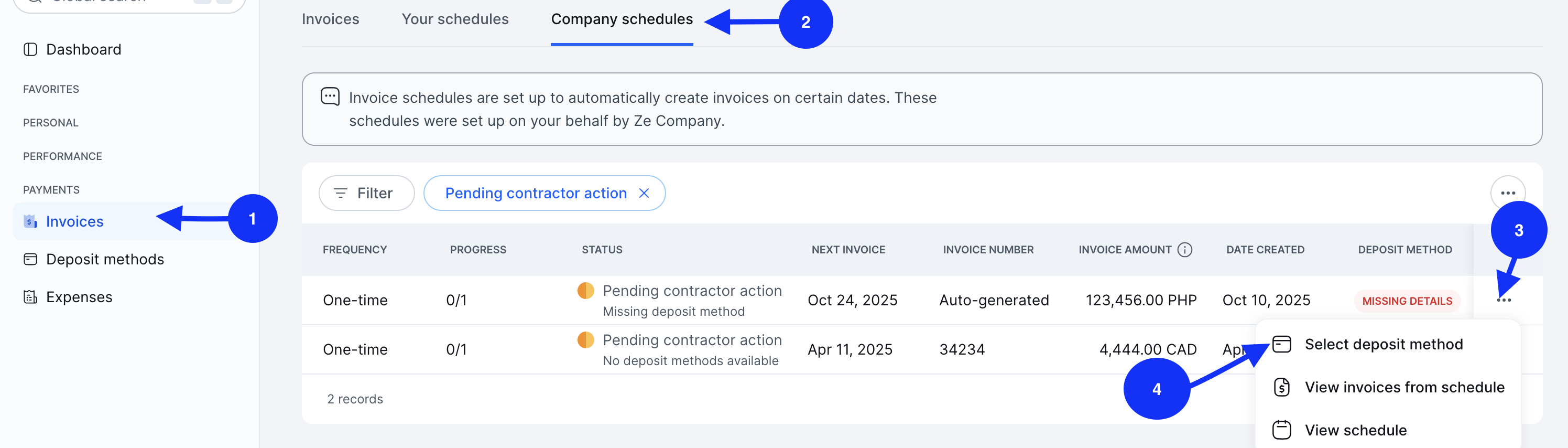Click the status icon for Missing deposit method
Screen dimensions: 1568x448
585,291
